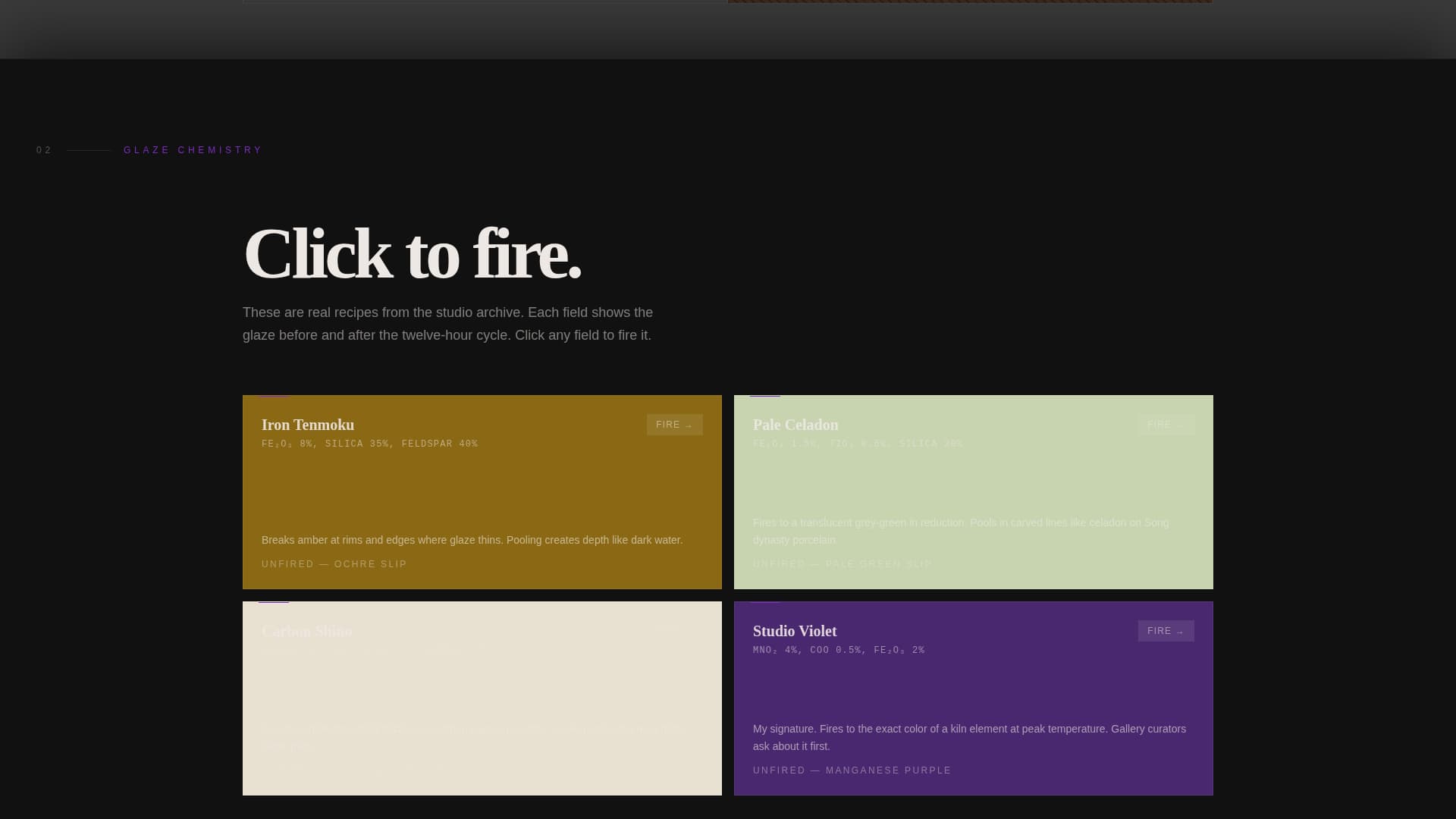Click the 'Pale Celadon' title
1456x819 pixels.
click(795, 425)
